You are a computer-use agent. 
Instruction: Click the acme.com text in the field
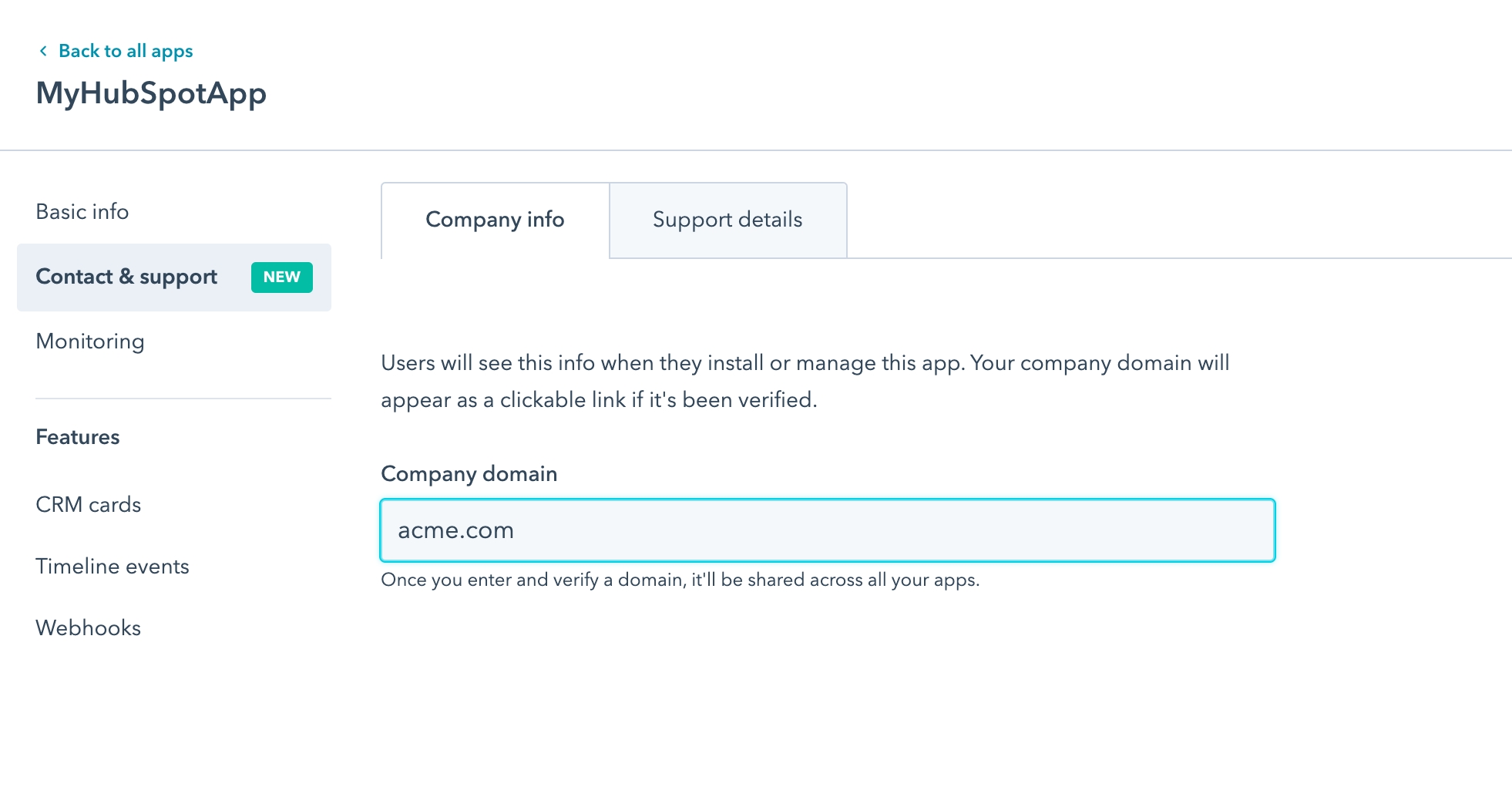(455, 530)
